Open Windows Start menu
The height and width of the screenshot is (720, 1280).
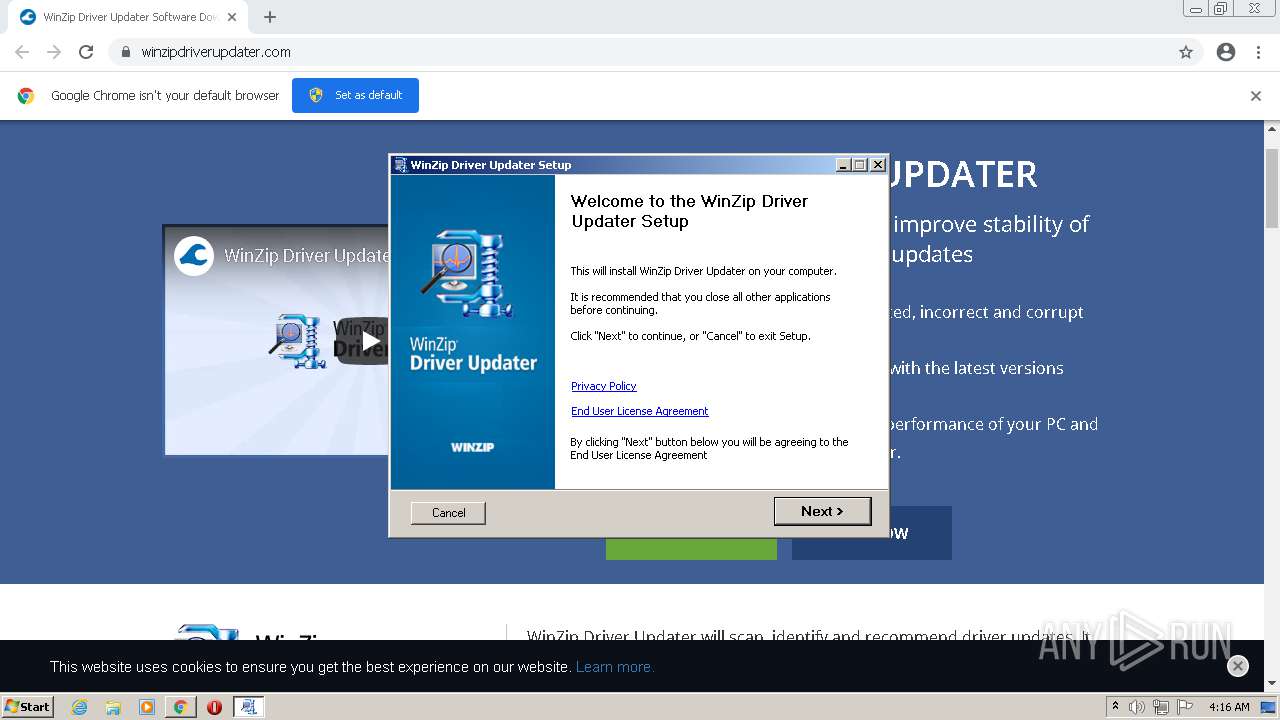(x=28, y=706)
